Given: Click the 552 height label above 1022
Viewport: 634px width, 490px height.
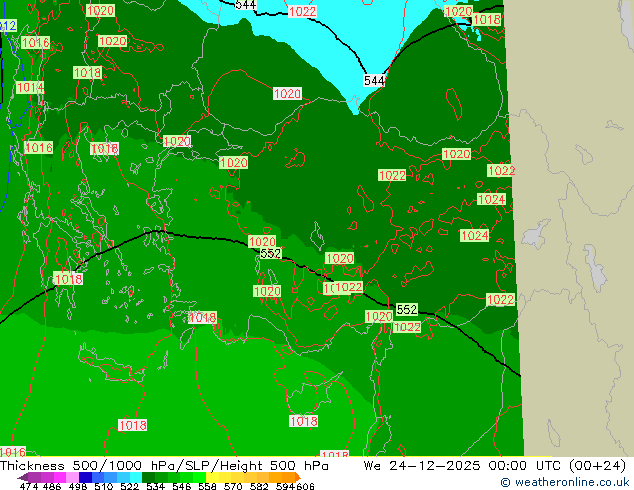Looking at the screenshot, I should click(406, 309).
